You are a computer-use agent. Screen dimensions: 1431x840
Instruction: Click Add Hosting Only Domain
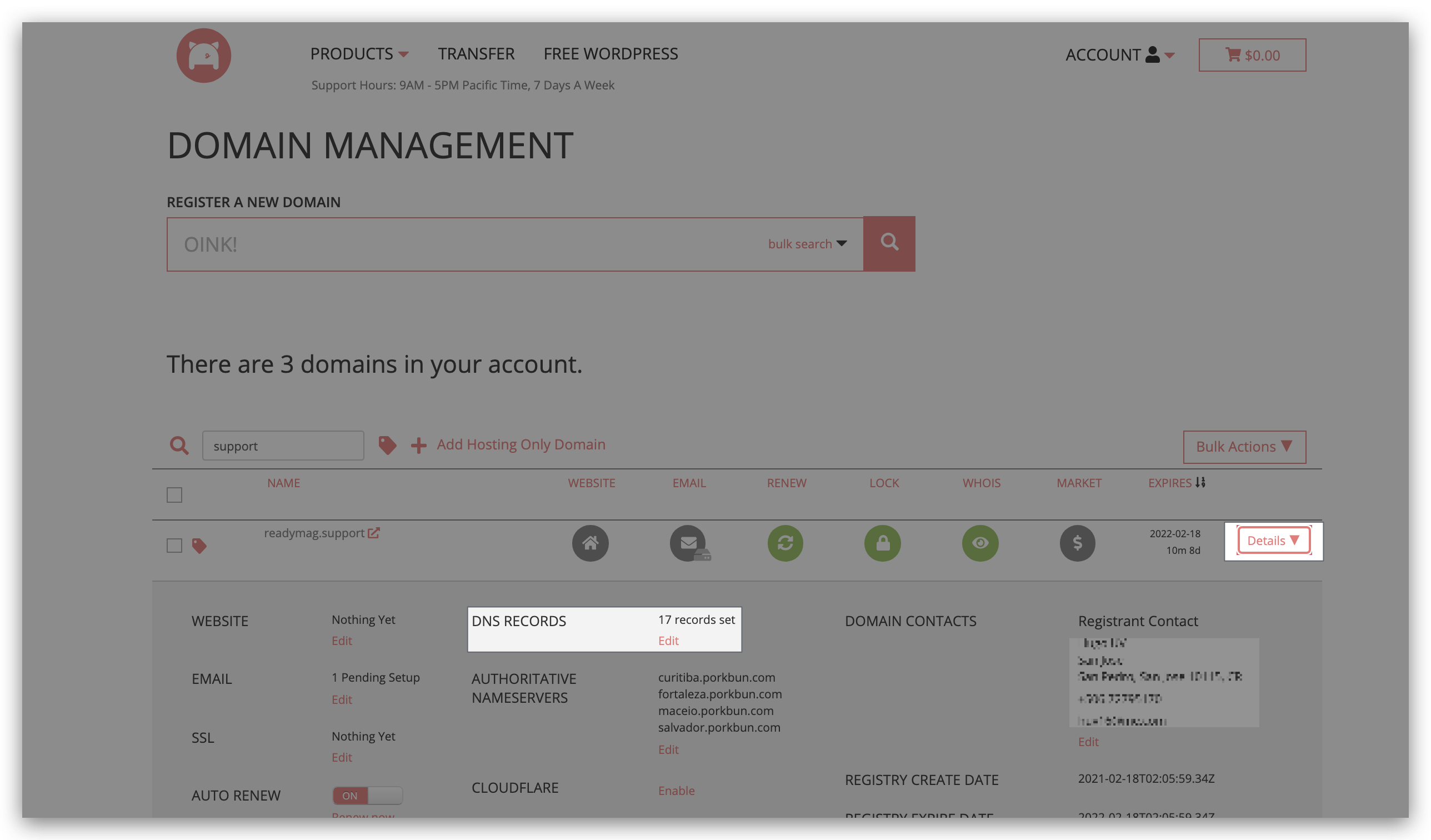pos(520,444)
